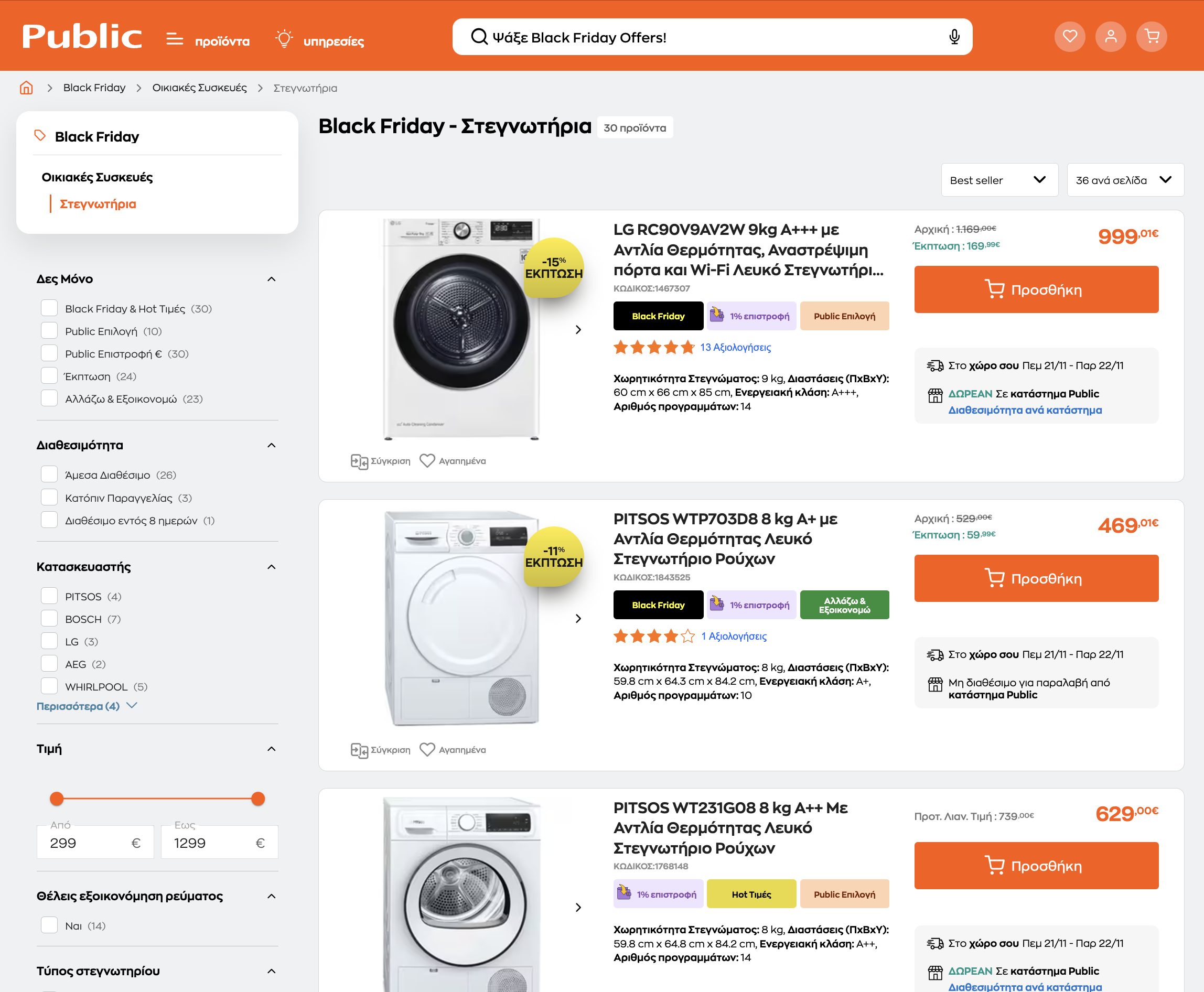Viewport: 1204px width, 992px height.
Task: Click 1% επιστροφή badge on PITSOS WTP703D8
Action: tap(751, 605)
